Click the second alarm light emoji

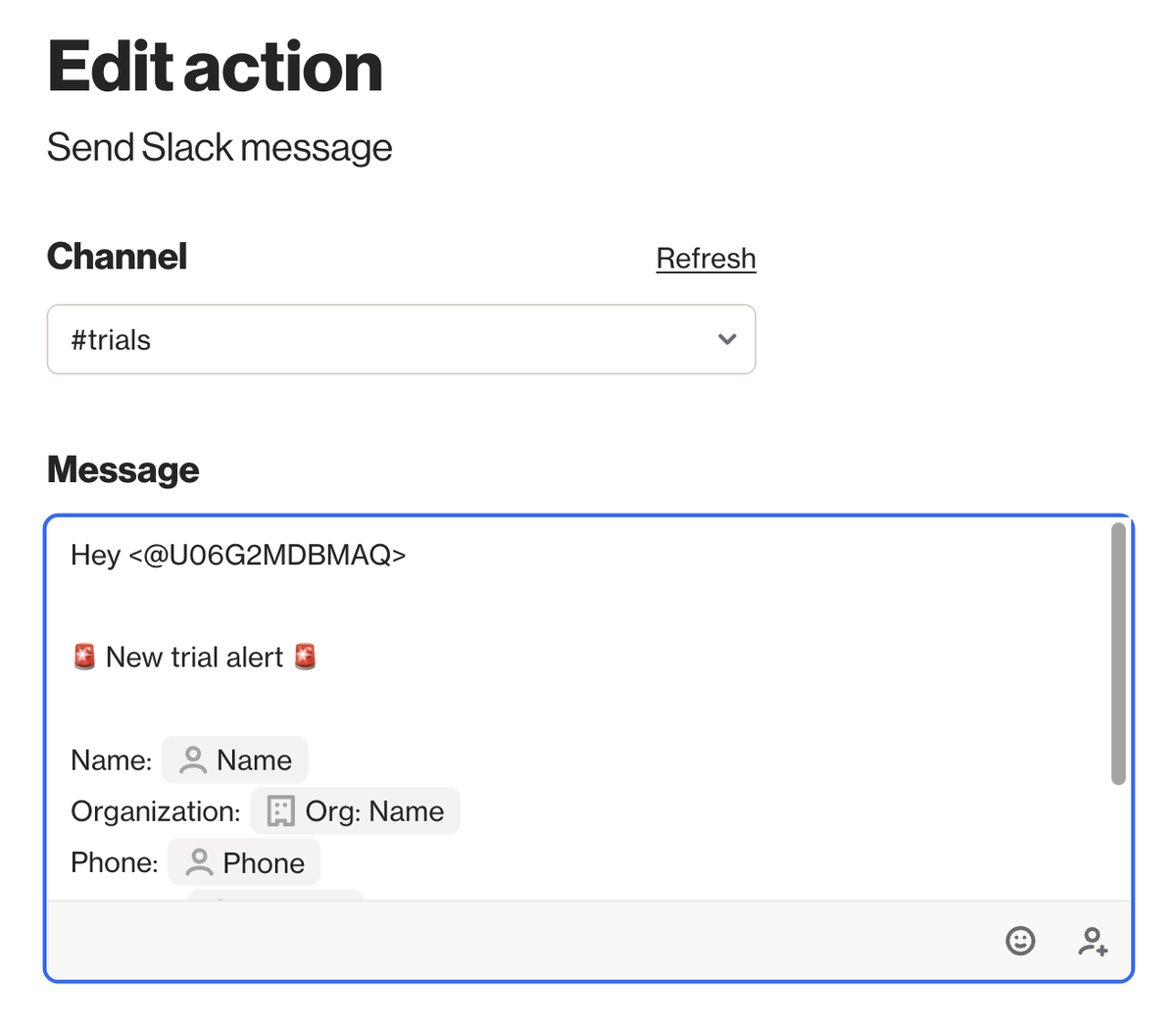click(x=306, y=657)
